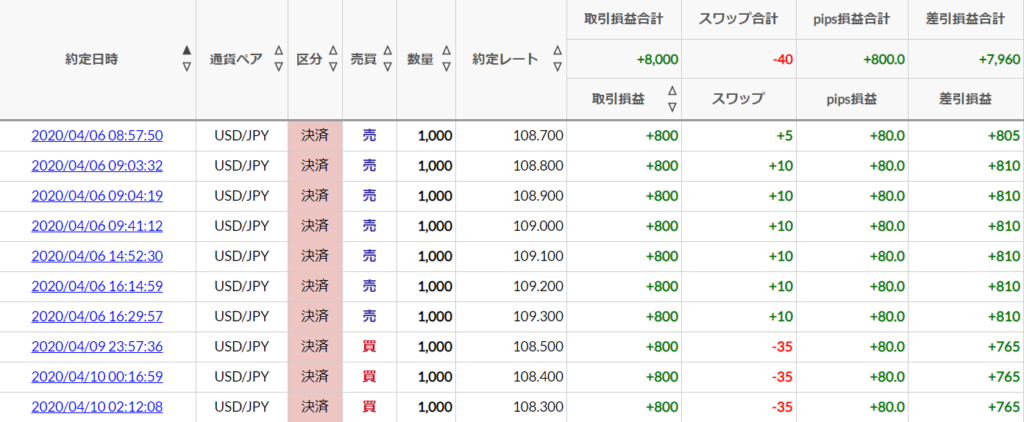Sort descending by 売買 down arrow
Viewport: 1024px width, 422px height.
coord(387,67)
